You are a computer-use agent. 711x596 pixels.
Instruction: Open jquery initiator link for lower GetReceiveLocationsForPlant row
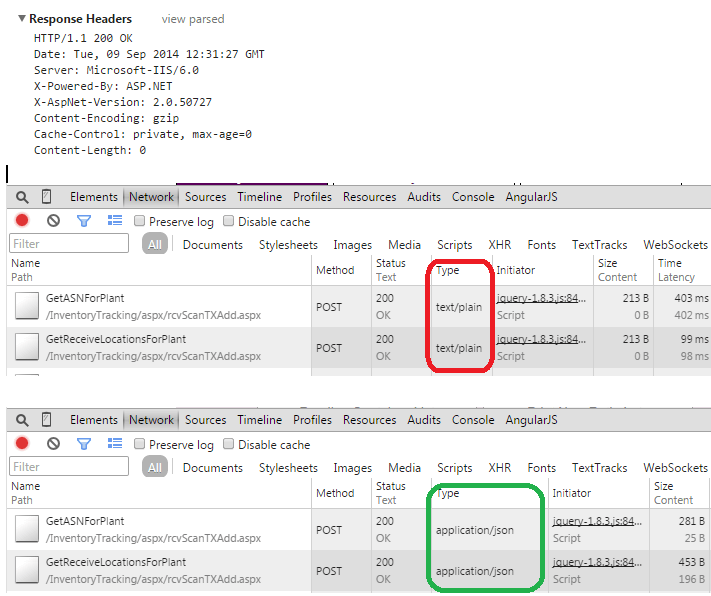coord(597,562)
